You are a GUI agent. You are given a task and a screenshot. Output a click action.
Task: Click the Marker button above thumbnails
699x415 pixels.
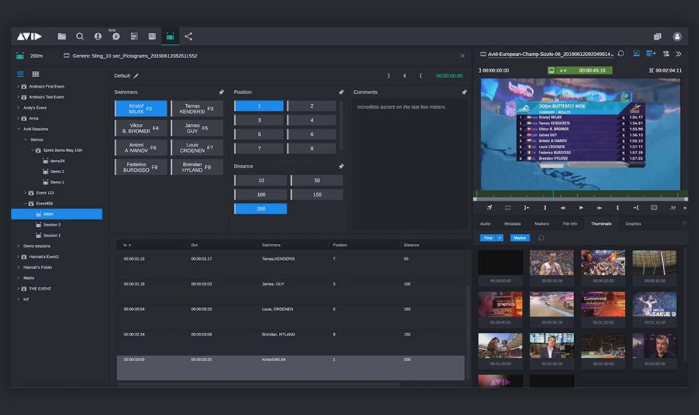[x=519, y=238]
